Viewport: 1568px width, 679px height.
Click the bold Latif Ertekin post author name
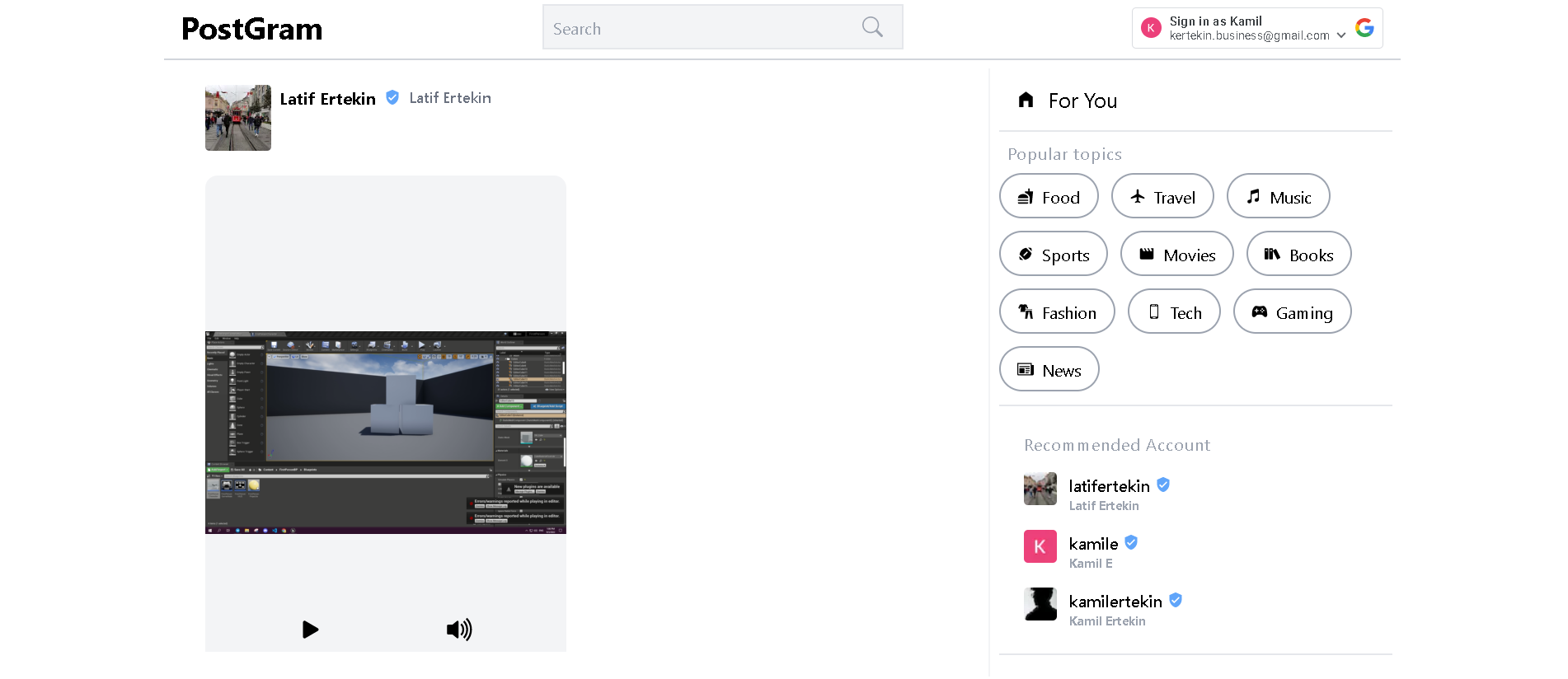[x=327, y=99]
